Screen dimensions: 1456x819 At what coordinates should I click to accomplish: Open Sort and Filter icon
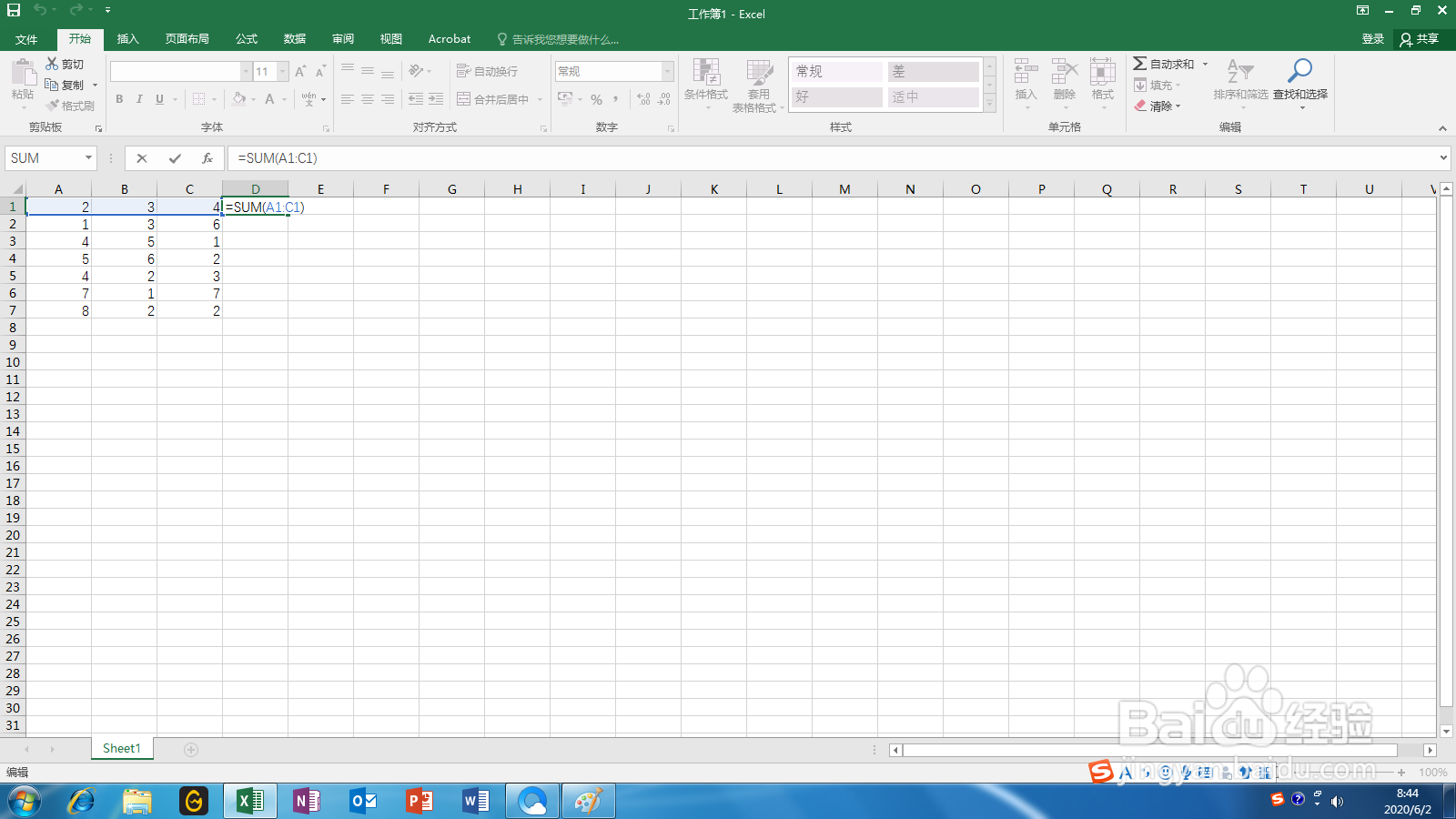point(1240,72)
